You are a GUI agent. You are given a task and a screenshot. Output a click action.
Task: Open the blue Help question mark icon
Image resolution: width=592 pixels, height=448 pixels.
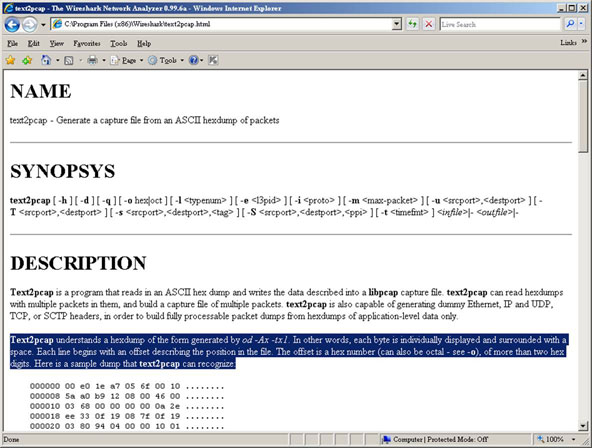click(x=193, y=60)
